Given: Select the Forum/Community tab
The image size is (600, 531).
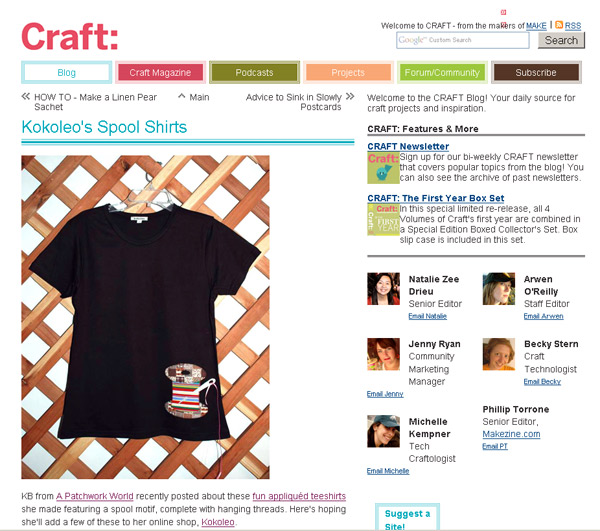Looking at the screenshot, I should [442, 72].
